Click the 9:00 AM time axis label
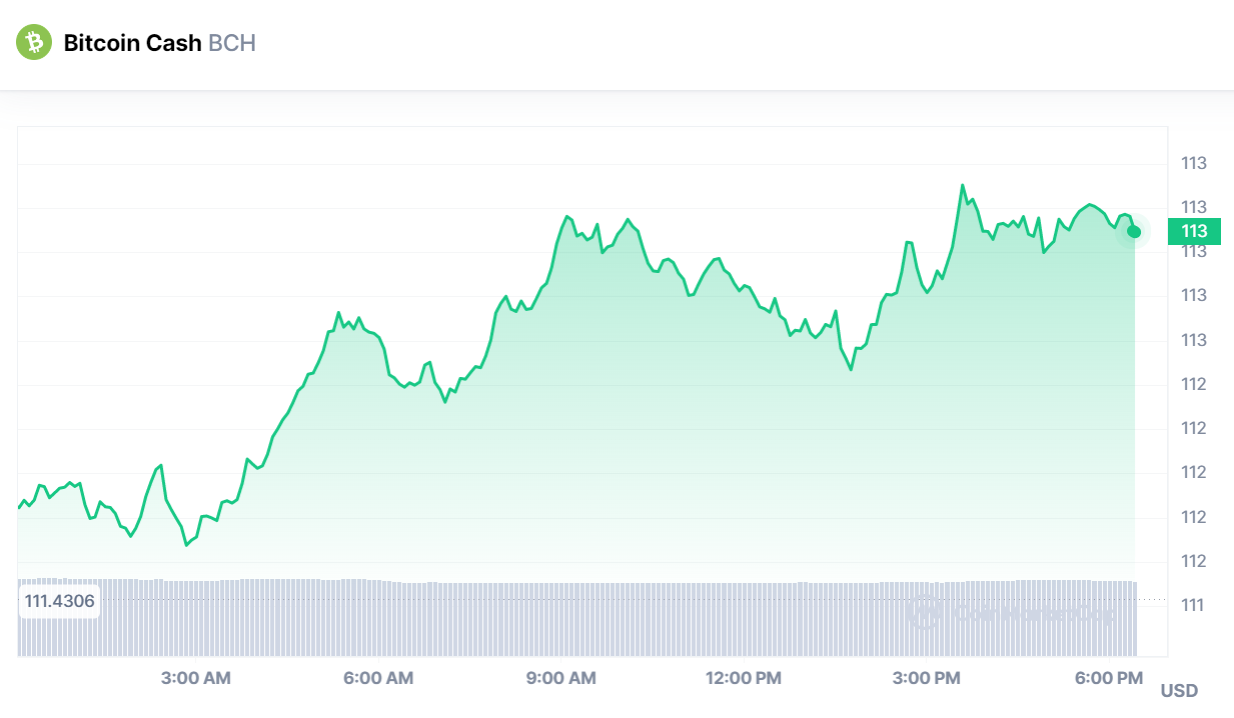 561,678
